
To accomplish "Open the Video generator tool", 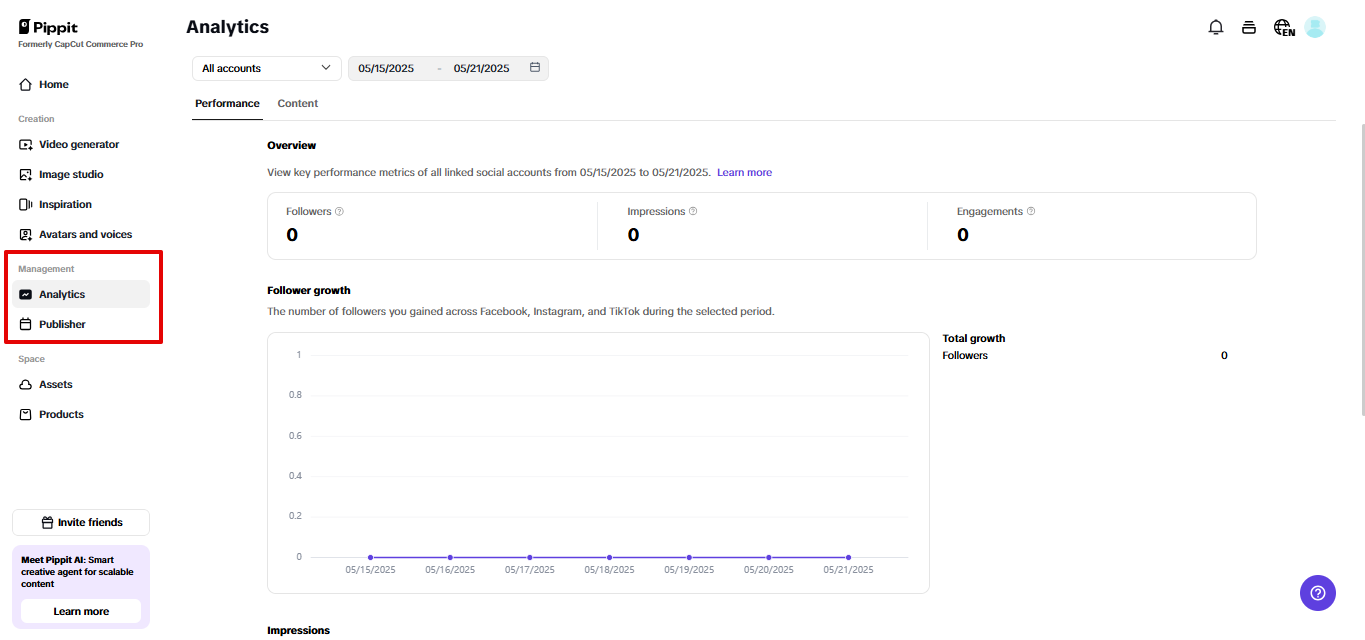I will pyautogui.click(x=78, y=144).
